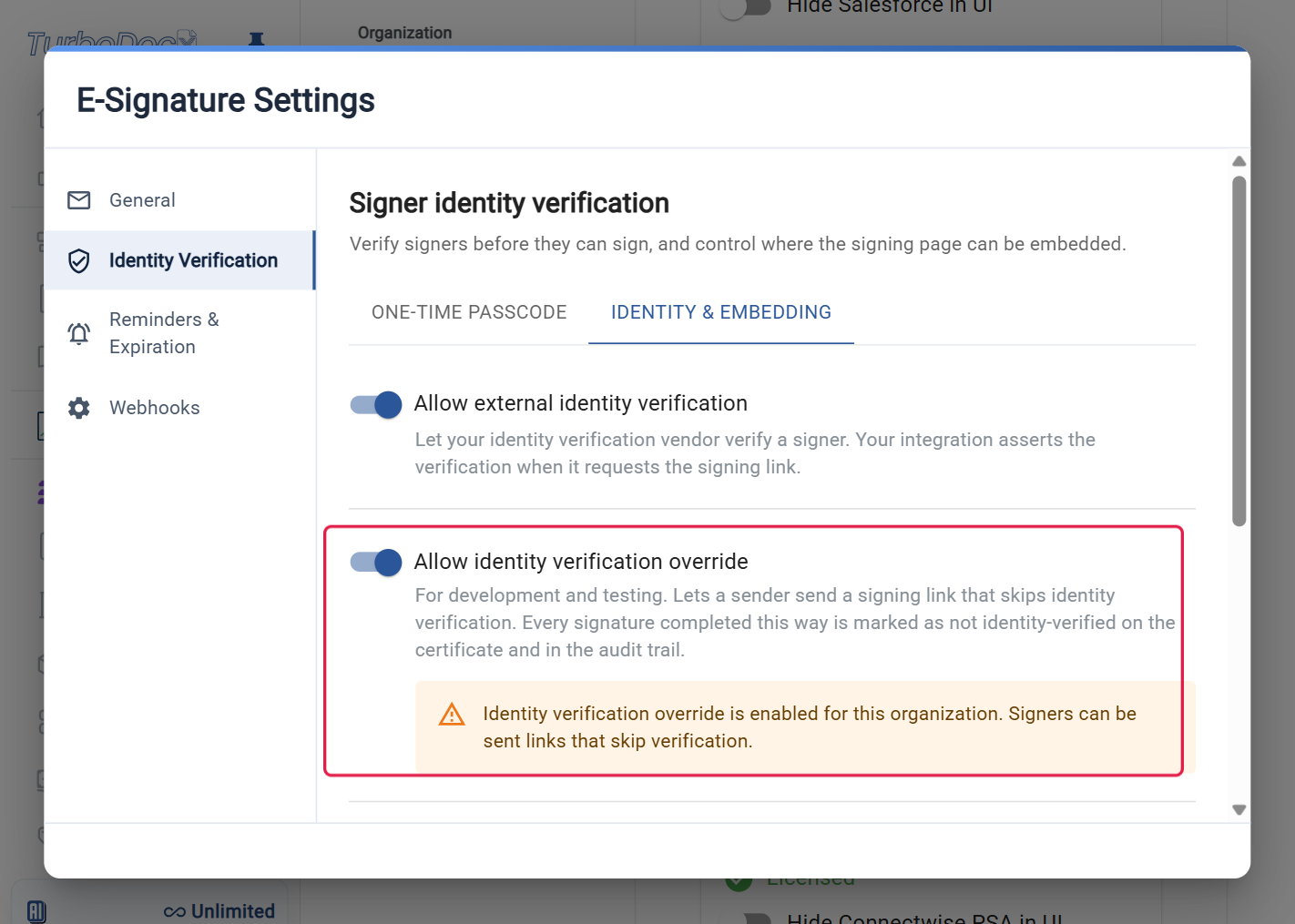Image resolution: width=1295 pixels, height=924 pixels.
Task: Click the orange warning triangle icon
Action: [x=452, y=715]
